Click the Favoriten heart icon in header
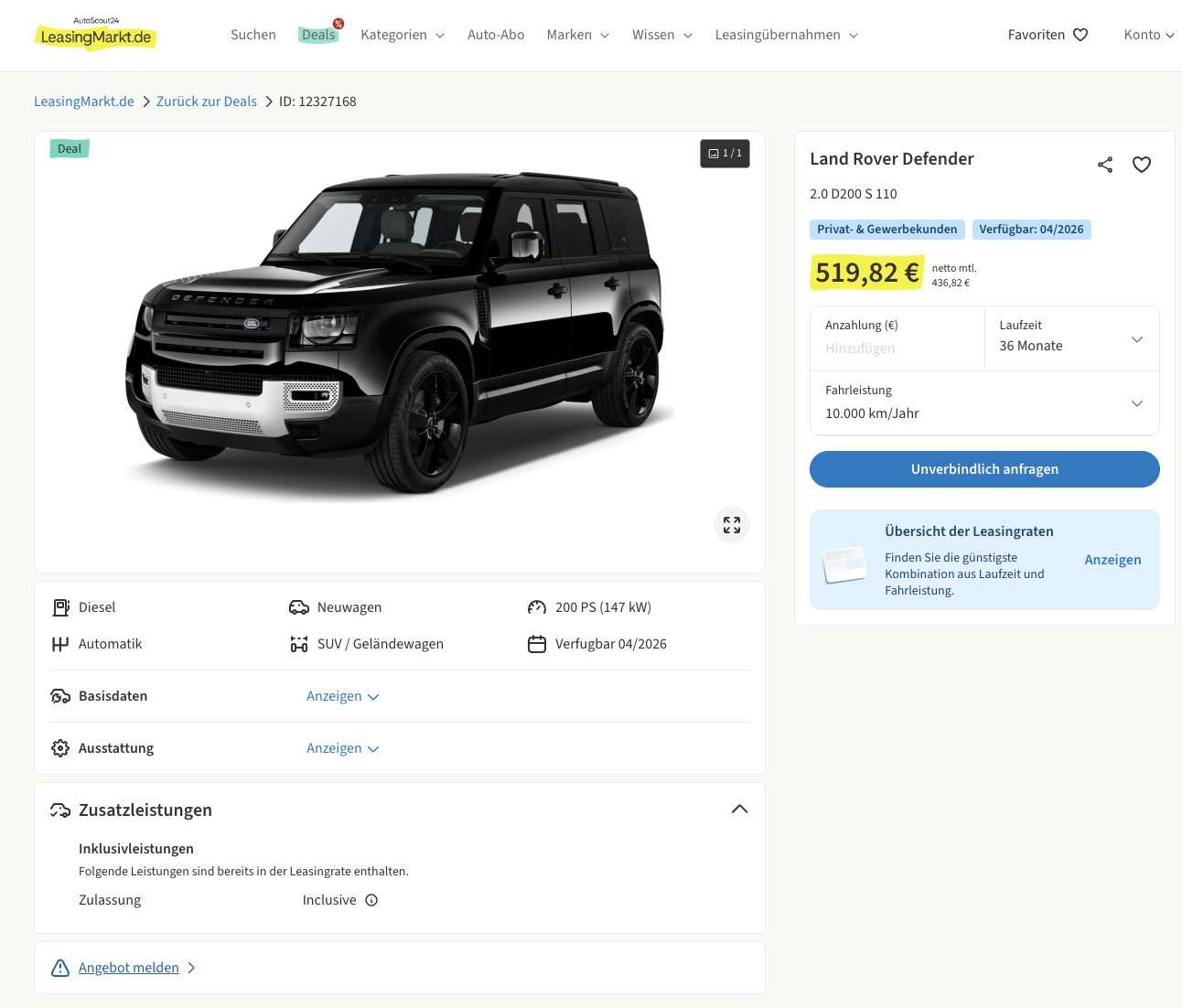This screenshot has width=1182, height=1008. [x=1080, y=35]
